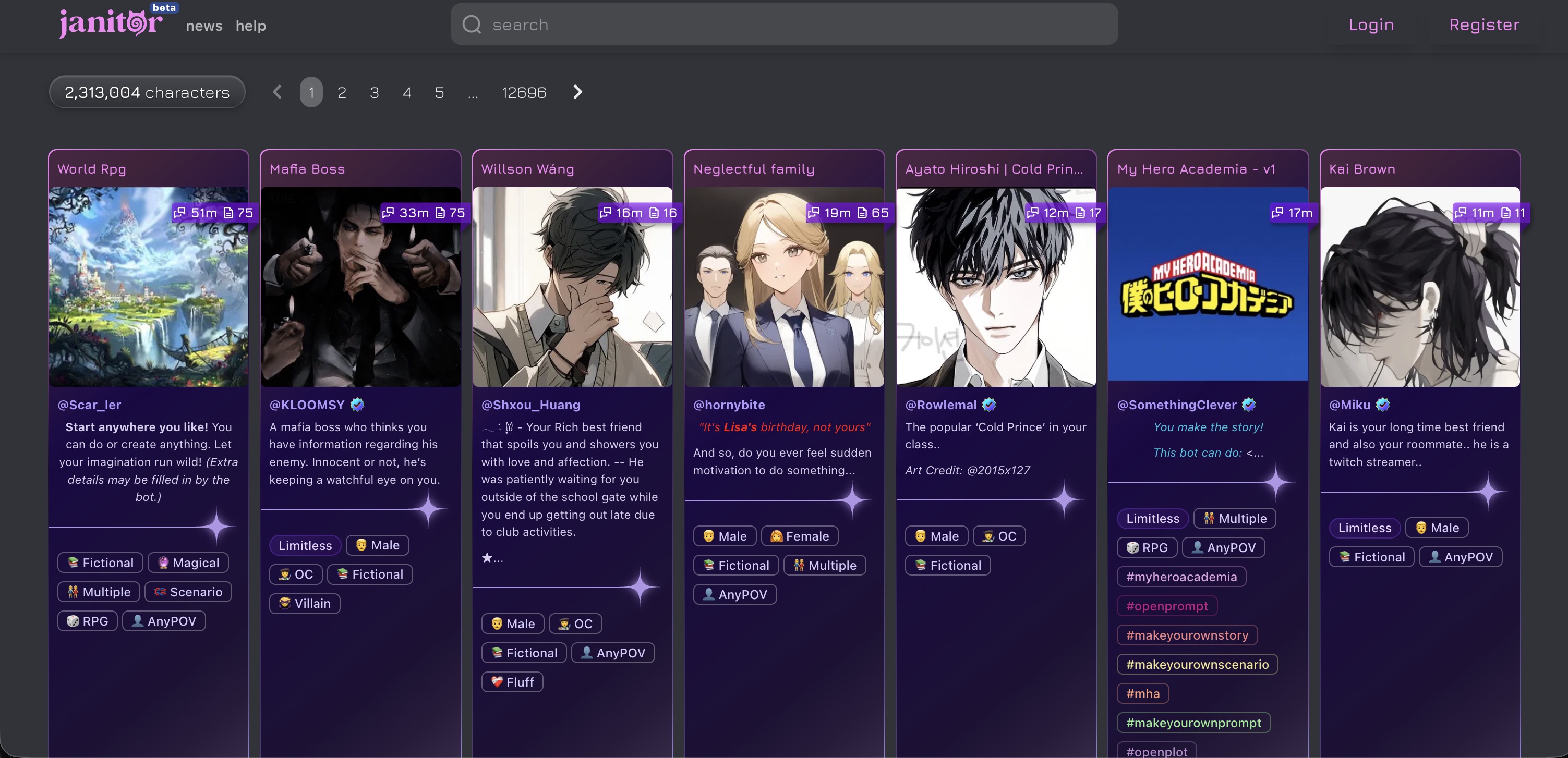Click the Login link
The image size is (1568, 758).
[x=1371, y=25]
